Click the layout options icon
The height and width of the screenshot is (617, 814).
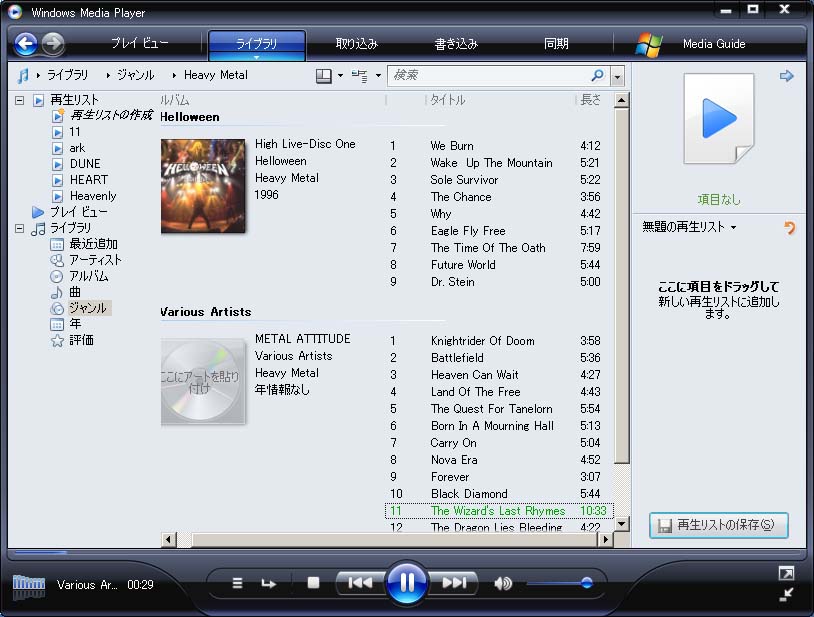tap(323, 76)
